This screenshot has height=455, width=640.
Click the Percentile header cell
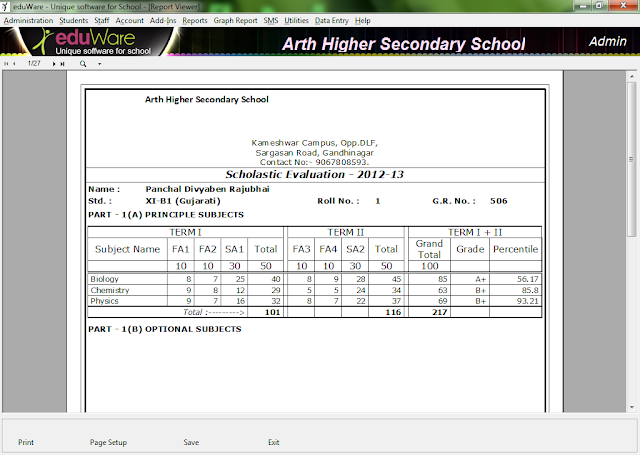click(516, 249)
